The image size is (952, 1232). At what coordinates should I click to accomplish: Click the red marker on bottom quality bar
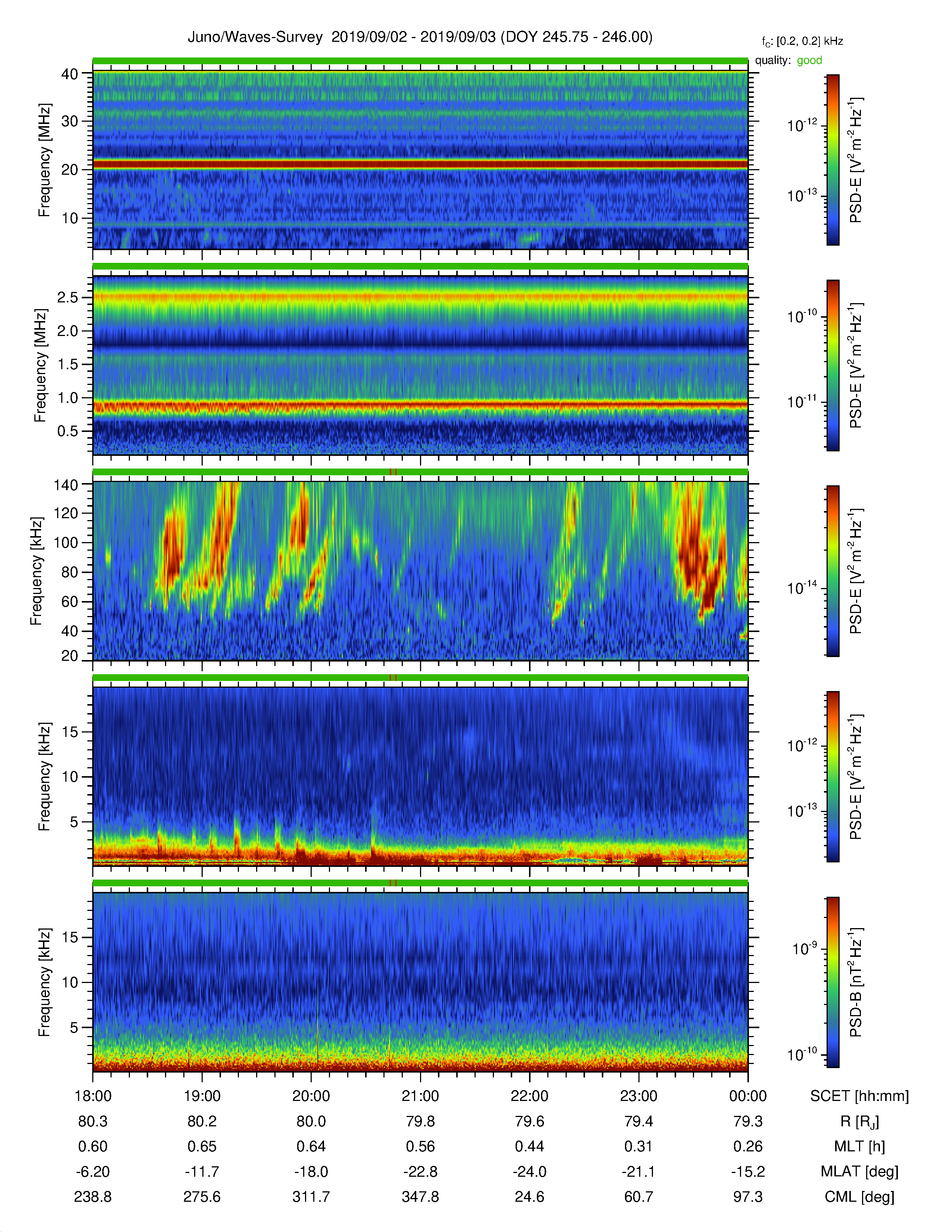(x=393, y=883)
